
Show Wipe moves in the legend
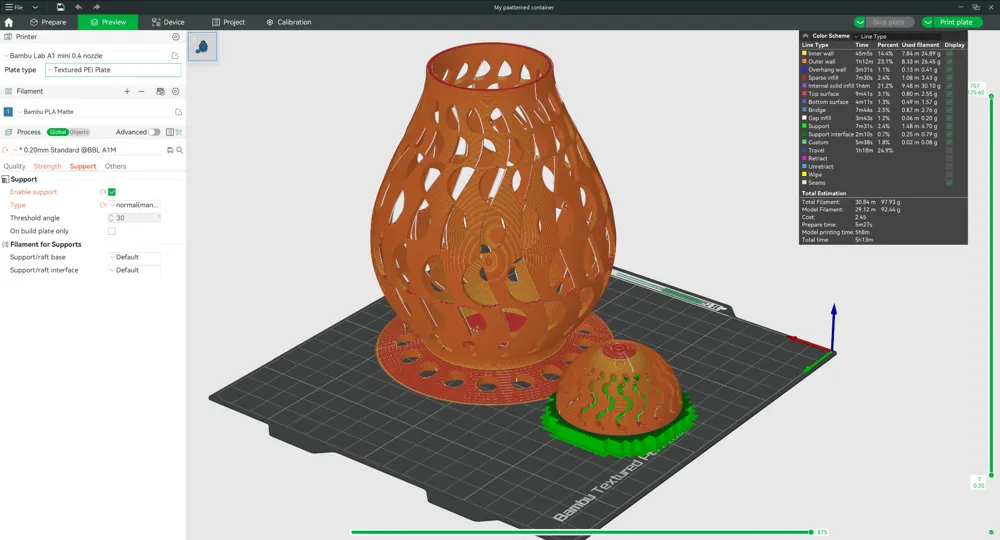click(x=949, y=175)
